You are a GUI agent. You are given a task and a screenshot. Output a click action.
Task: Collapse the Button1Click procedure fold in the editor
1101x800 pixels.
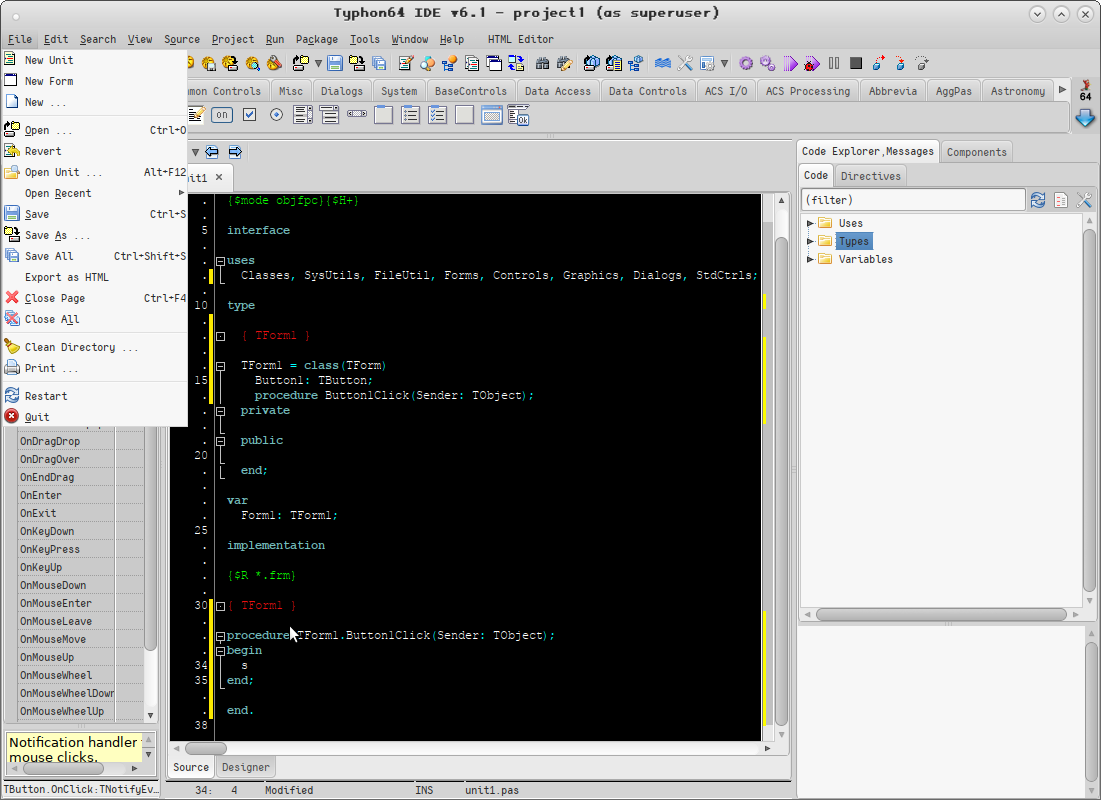(x=220, y=636)
